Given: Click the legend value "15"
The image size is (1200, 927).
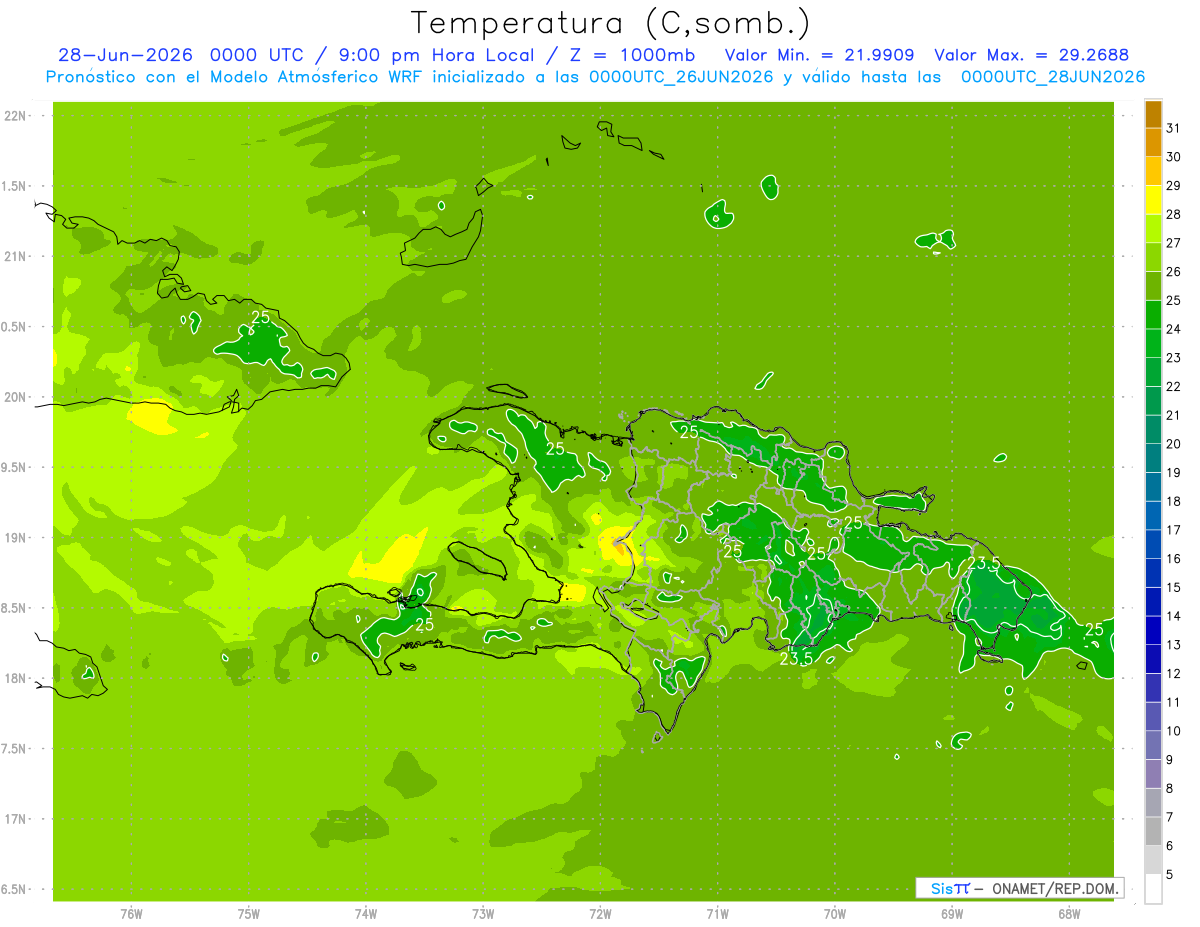Looking at the screenshot, I should tap(1174, 587).
